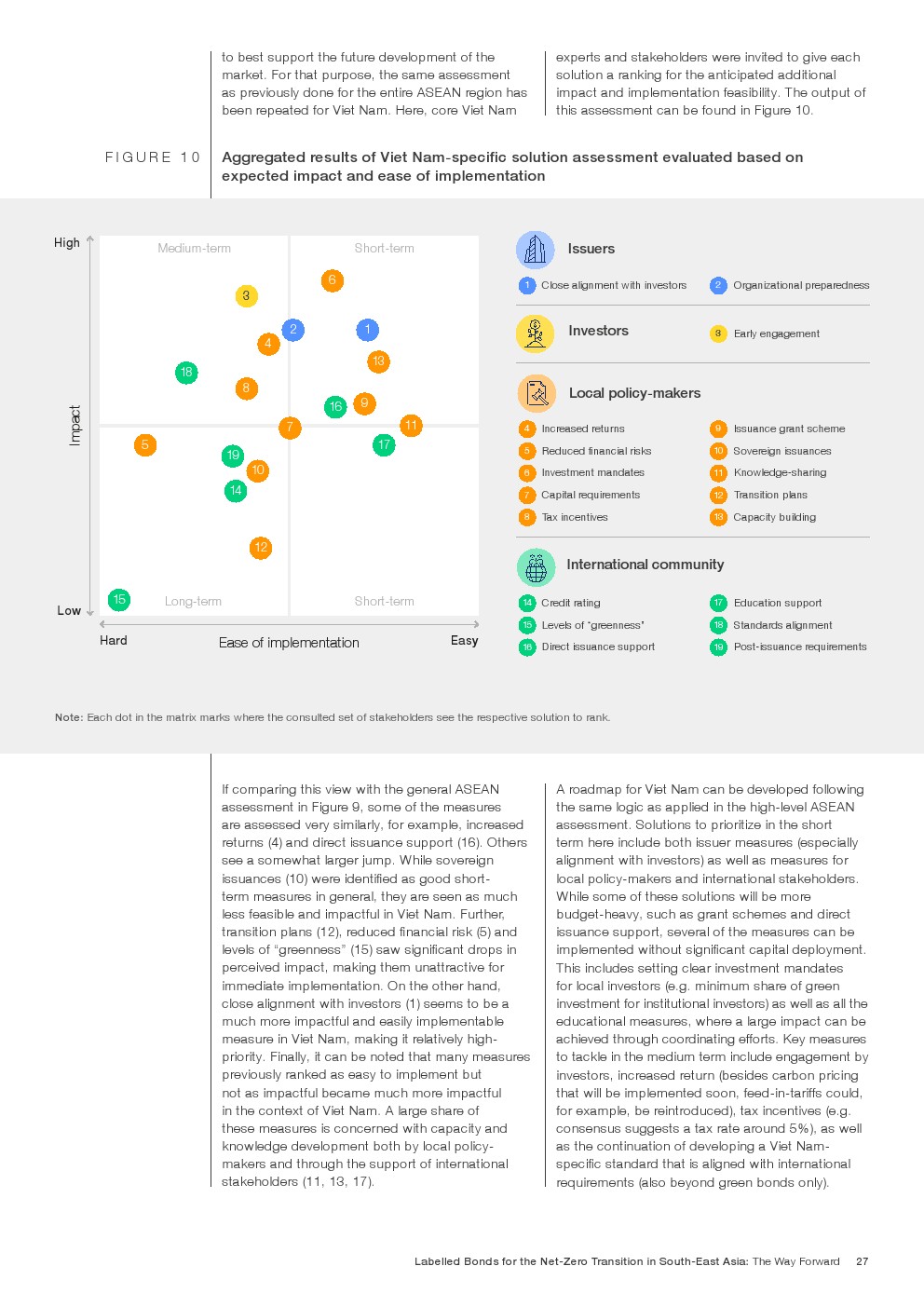Click the Investors category icon

pyautogui.click(x=535, y=333)
